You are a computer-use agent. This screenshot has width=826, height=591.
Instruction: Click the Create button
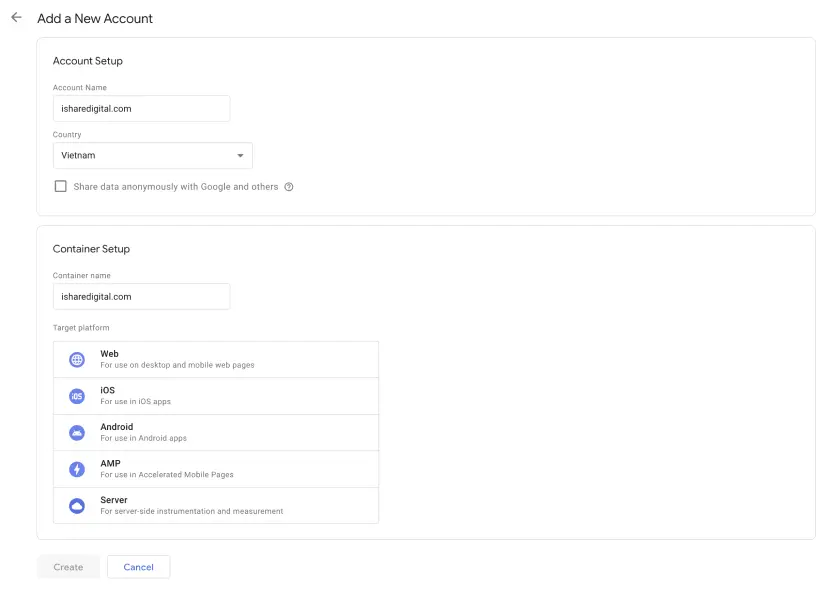point(68,567)
